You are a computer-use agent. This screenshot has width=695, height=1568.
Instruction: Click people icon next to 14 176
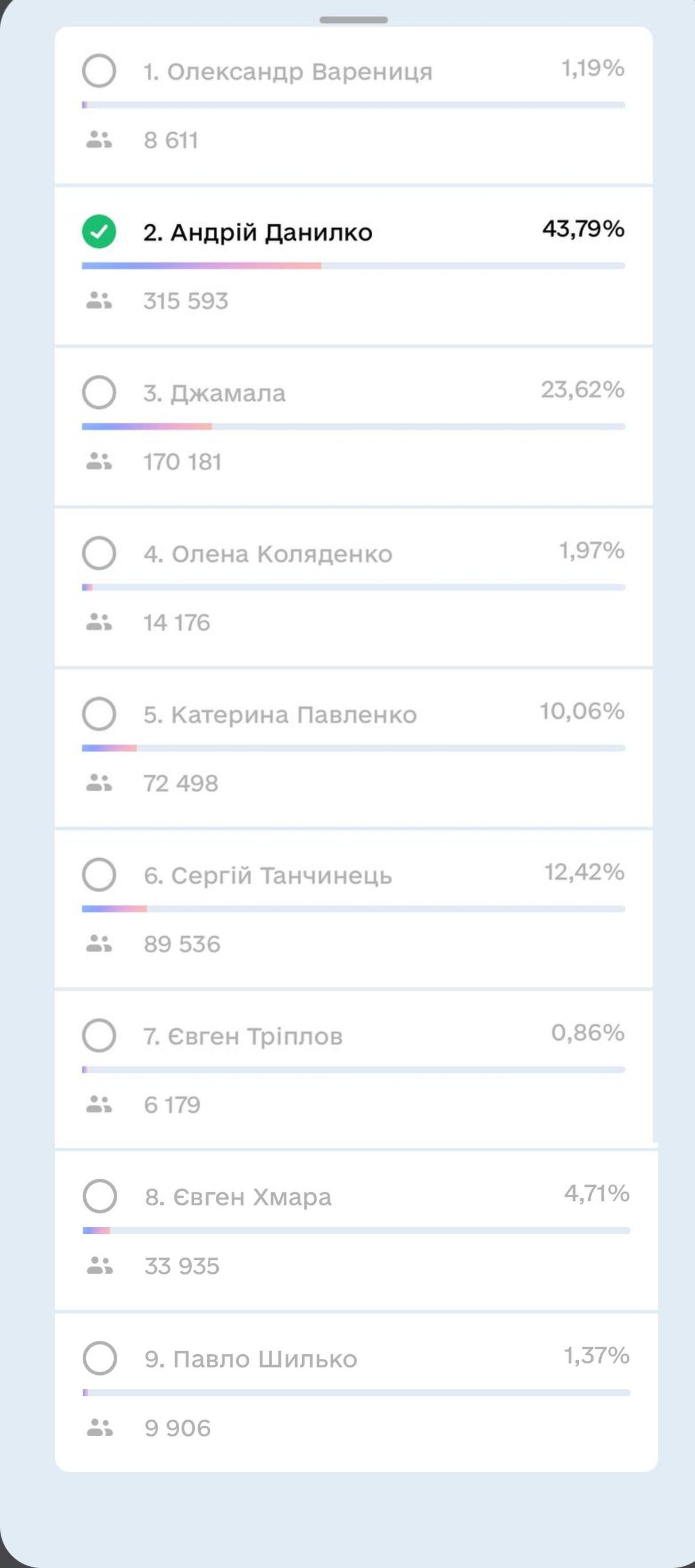point(99,622)
